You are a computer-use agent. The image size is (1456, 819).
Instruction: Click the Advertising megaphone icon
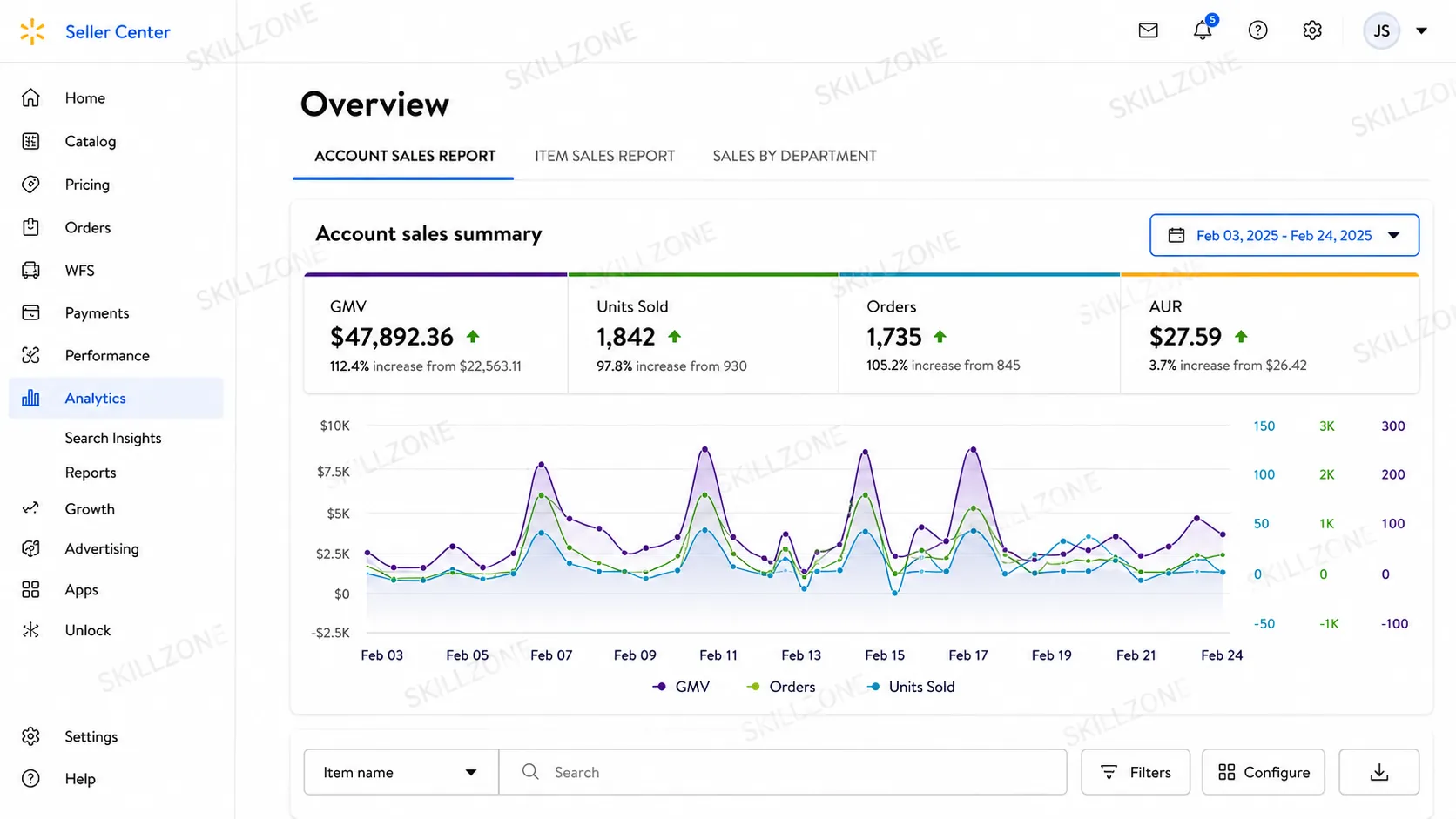[30, 548]
